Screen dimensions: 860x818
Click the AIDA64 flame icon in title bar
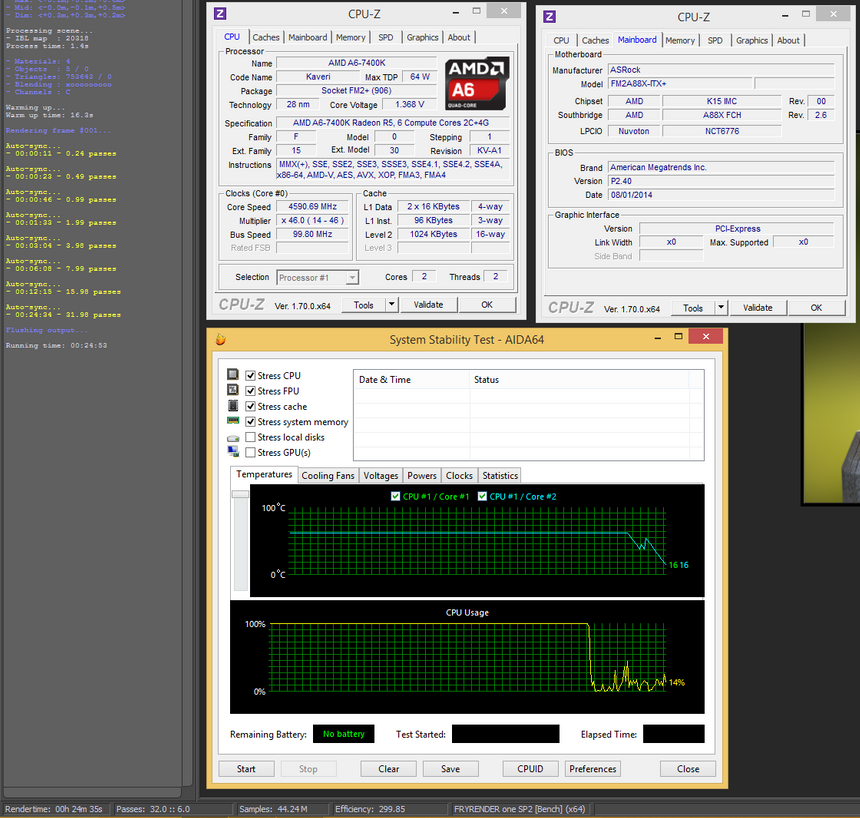(x=220, y=339)
